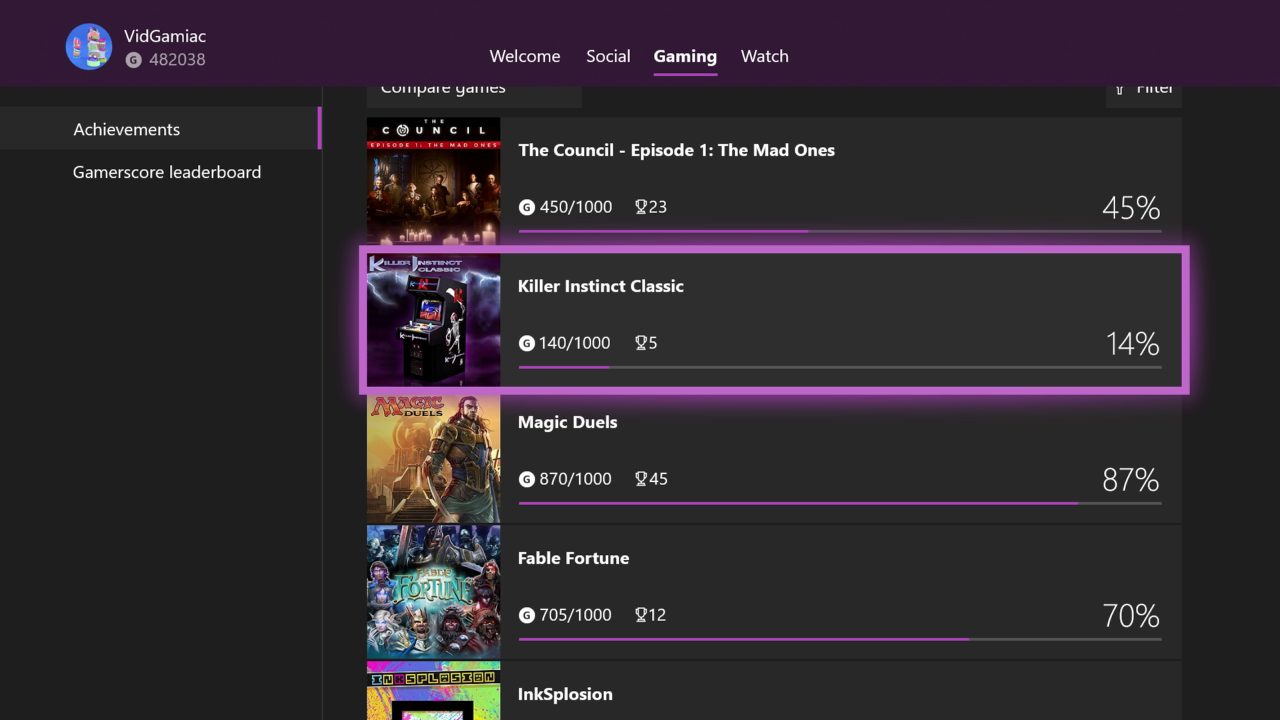Viewport: 1280px width, 720px height.
Task: Click the Fable Fortune achievement count 12
Action: pyautogui.click(x=657, y=615)
